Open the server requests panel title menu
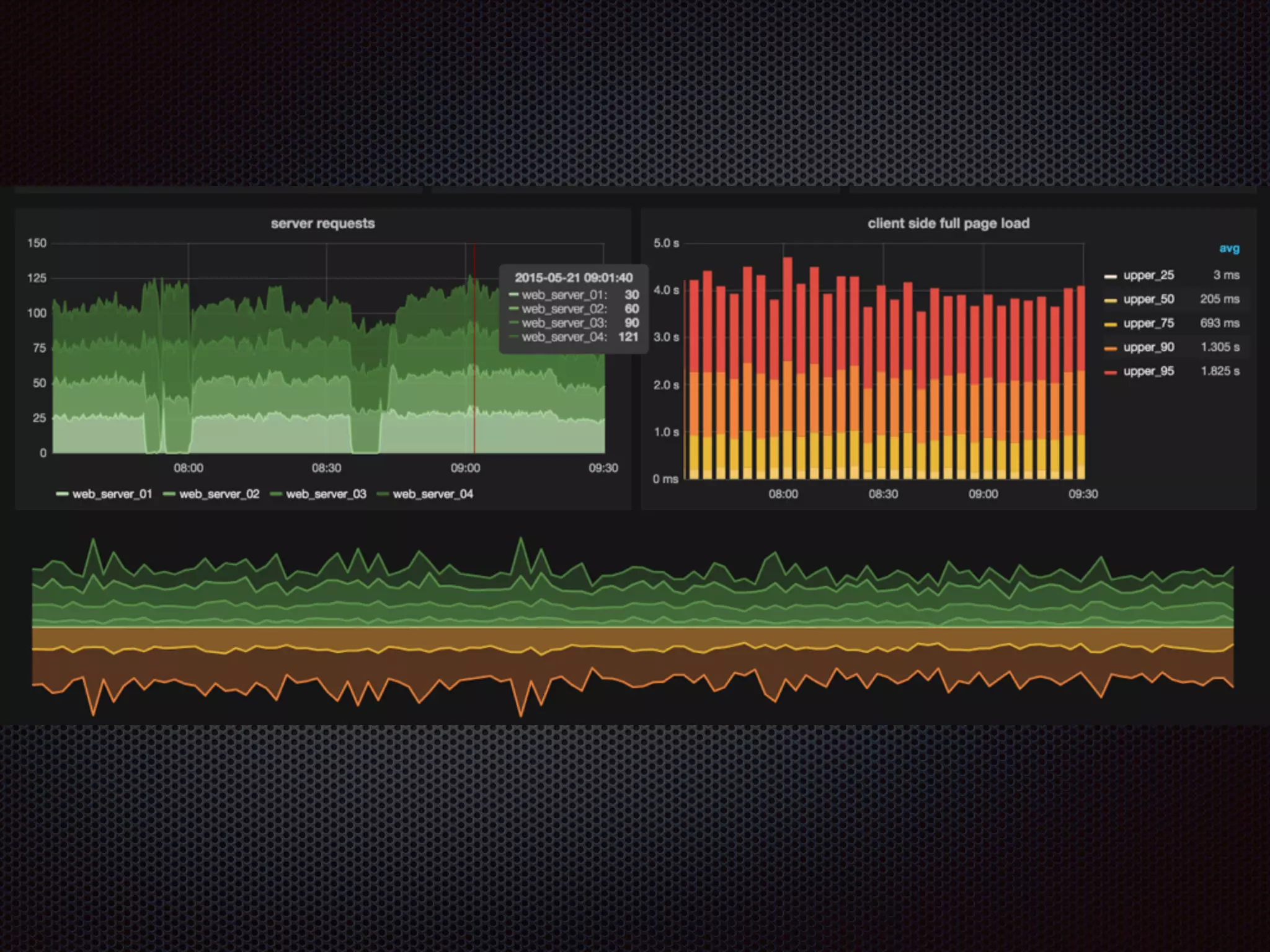The width and height of the screenshot is (1270, 952). (322, 223)
